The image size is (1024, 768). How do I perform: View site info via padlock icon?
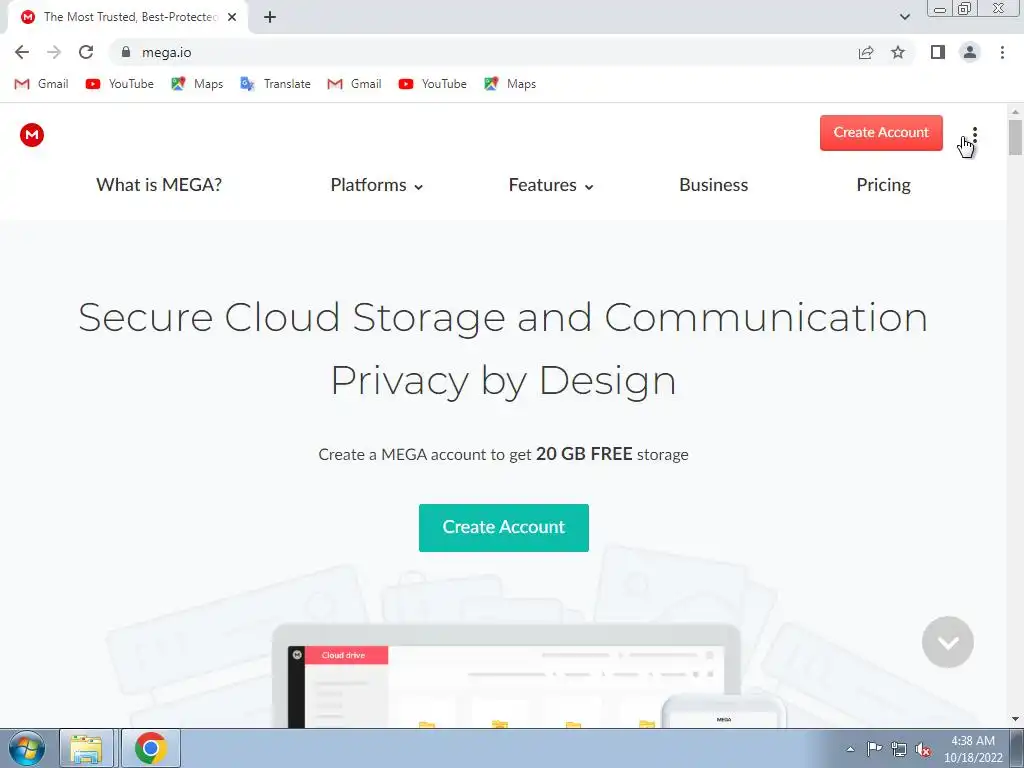[126, 52]
